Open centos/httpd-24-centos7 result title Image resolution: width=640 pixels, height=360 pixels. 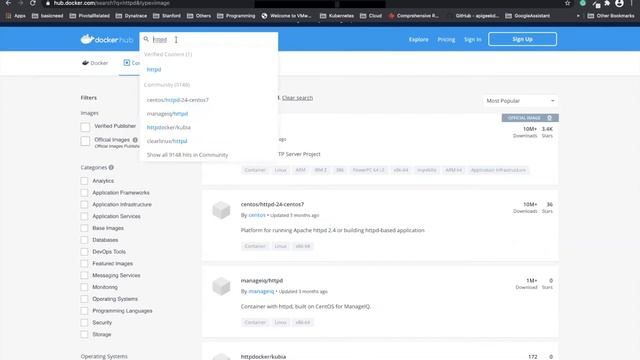tap(272, 204)
